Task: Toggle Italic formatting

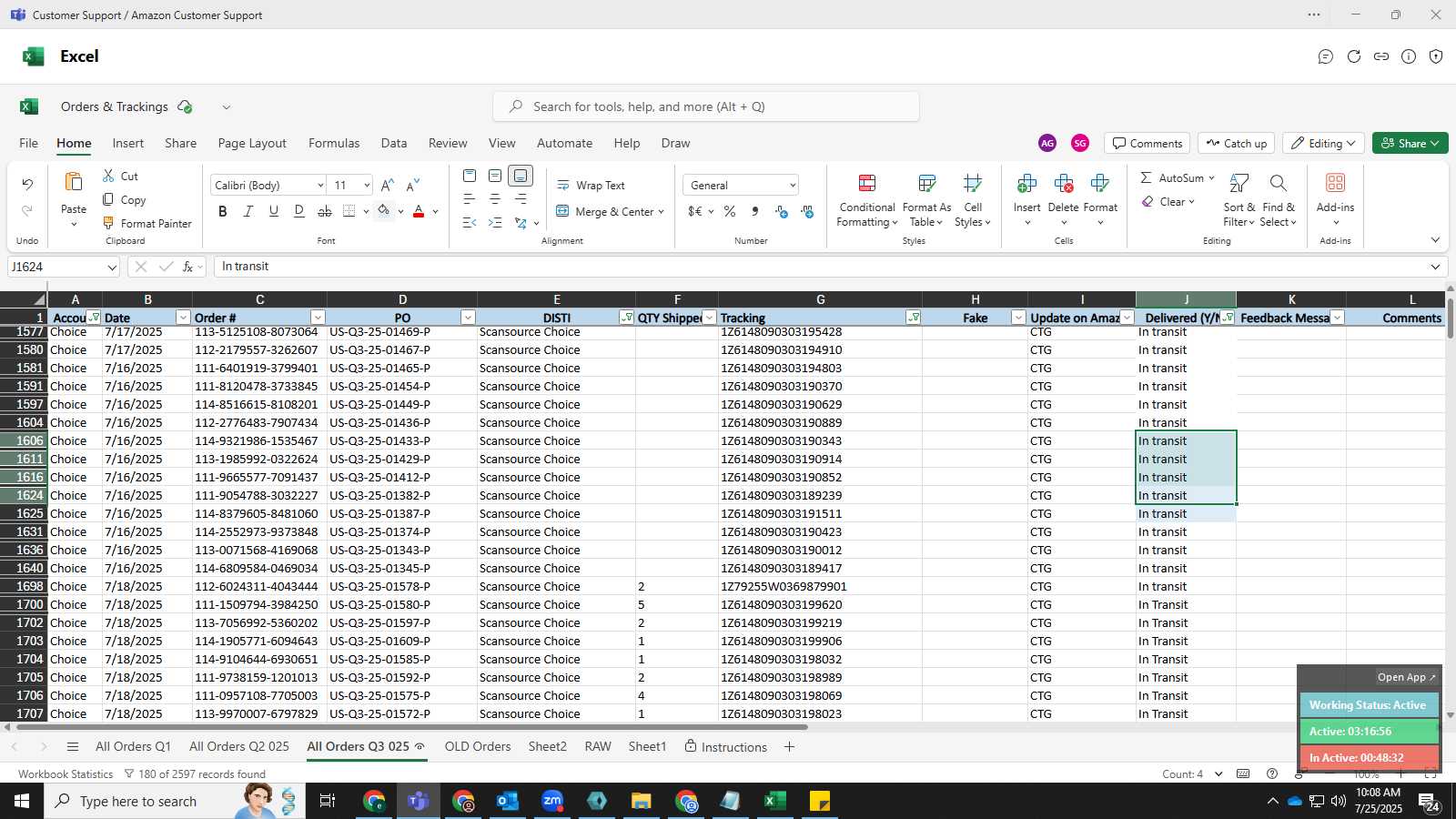Action: [x=248, y=211]
